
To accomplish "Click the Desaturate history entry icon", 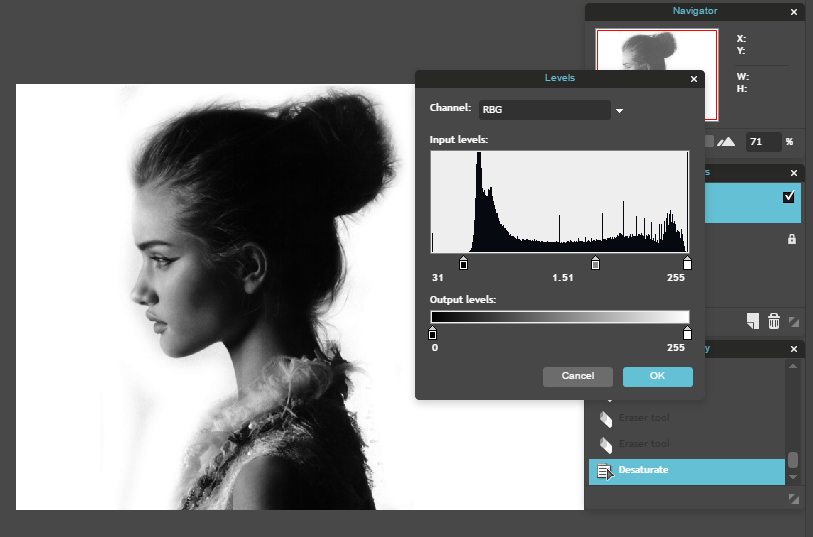I will [x=605, y=472].
